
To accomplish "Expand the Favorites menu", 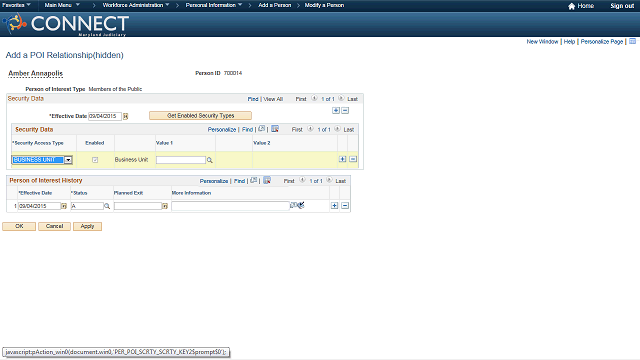I will click(x=16, y=5).
